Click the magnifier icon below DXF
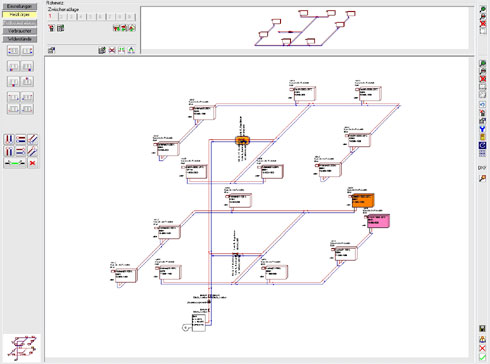This screenshot has height=364, width=490. click(482, 178)
